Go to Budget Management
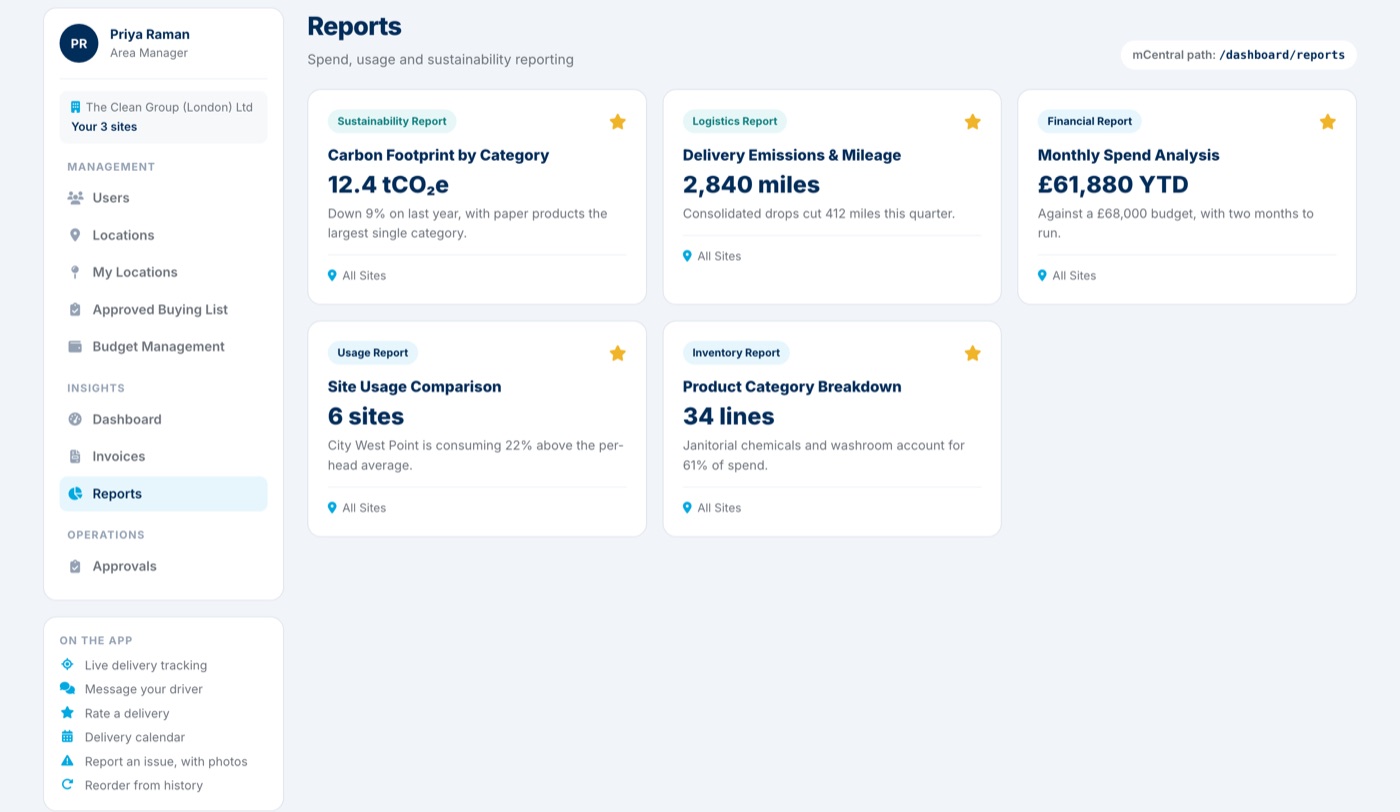This screenshot has height=812, width=1400. (x=164, y=347)
